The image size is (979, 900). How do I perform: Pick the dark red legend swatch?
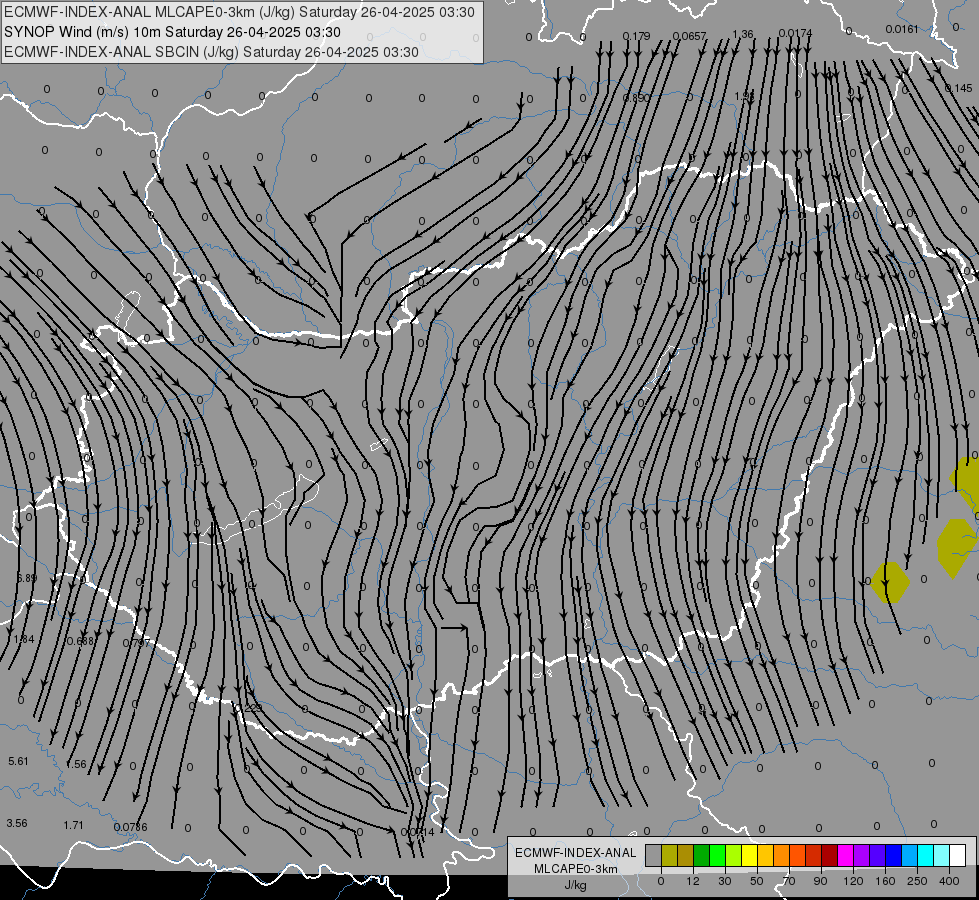click(x=830, y=855)
